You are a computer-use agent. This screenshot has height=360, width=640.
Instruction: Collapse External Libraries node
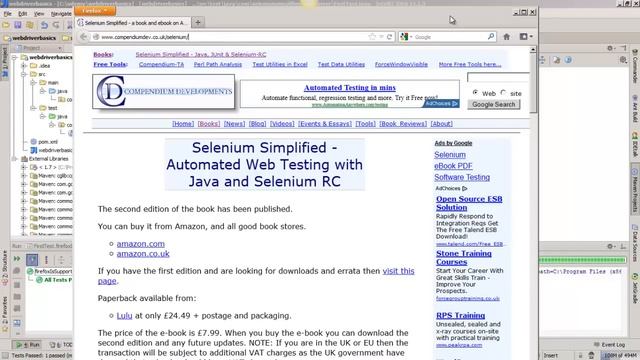pyautogui.click(x=15, y=159)
